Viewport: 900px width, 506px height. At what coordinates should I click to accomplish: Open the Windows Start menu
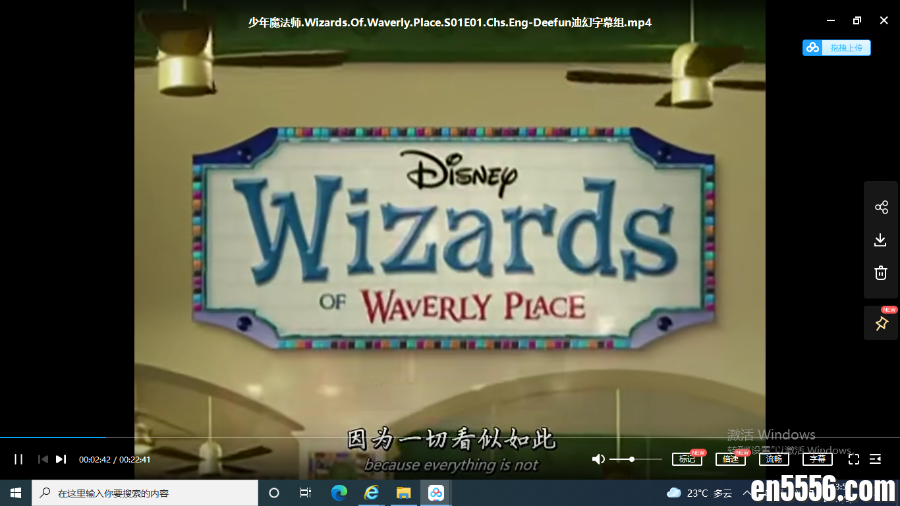pos(15,493)
